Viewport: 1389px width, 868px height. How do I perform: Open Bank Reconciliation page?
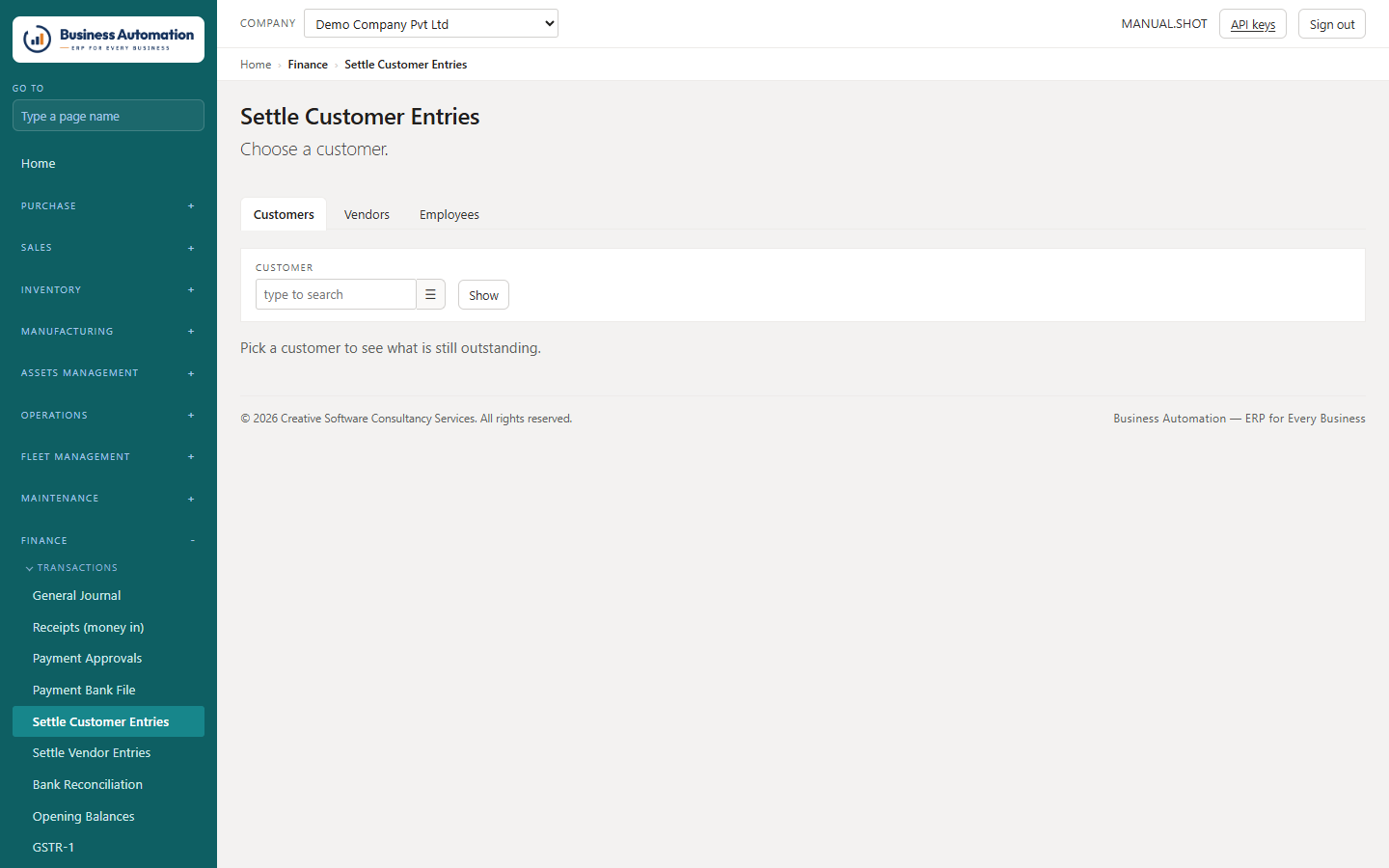[x=108, y=785]
